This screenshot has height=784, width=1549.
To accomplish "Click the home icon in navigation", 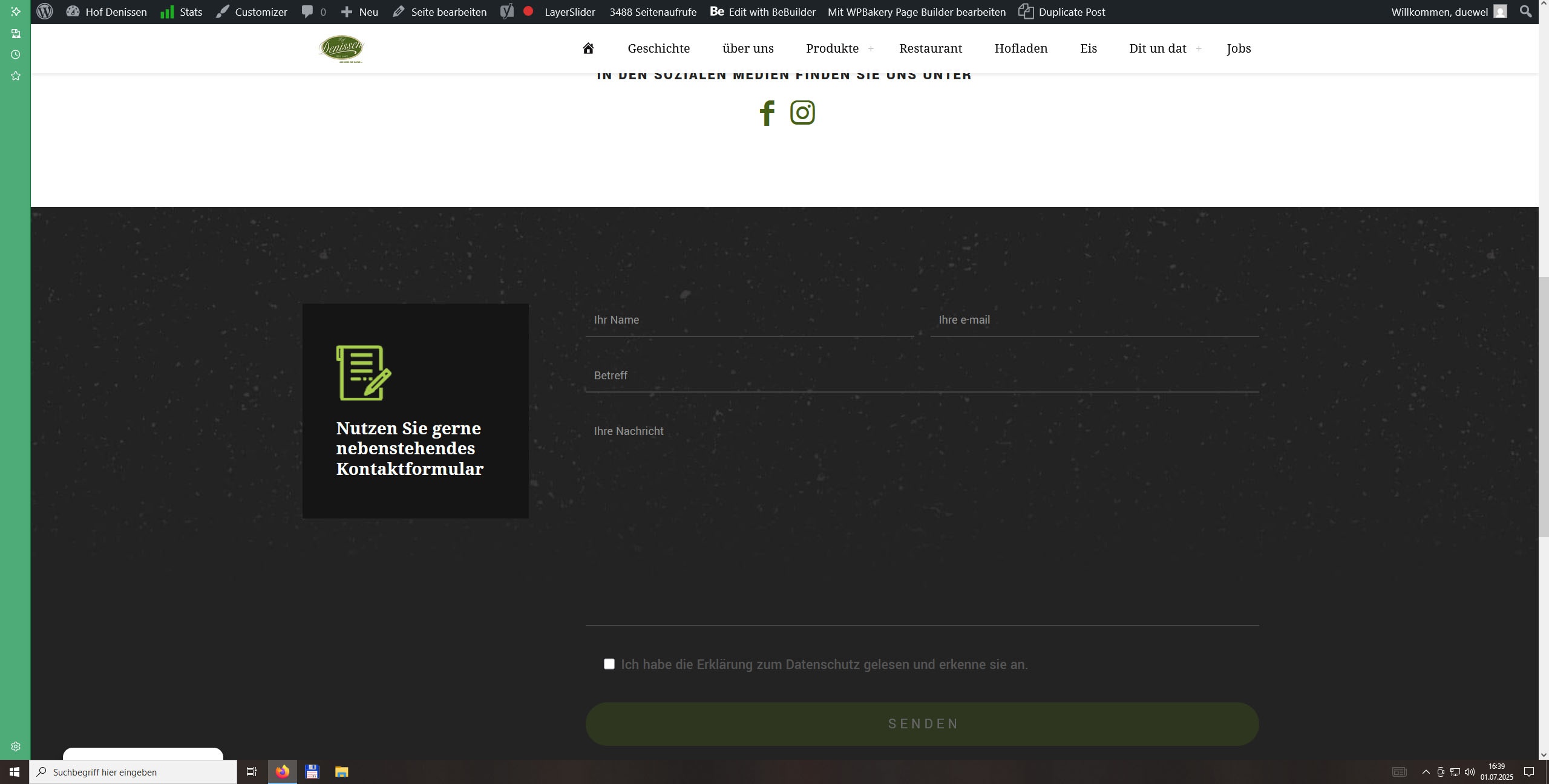I will 588,48.
